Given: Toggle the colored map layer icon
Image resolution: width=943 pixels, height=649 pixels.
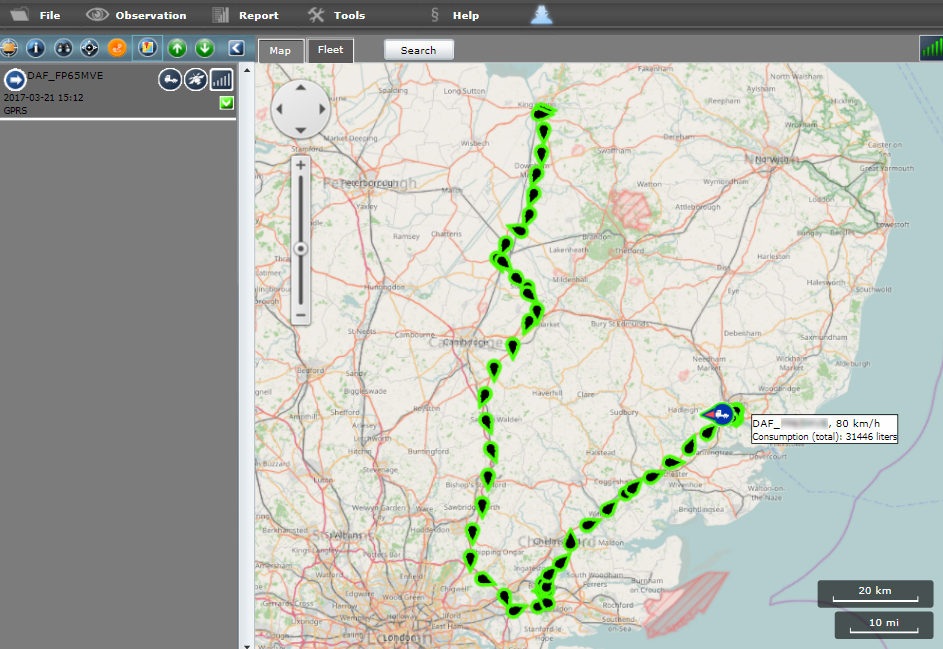Looking at the screenshot, I should click(147, 48).
